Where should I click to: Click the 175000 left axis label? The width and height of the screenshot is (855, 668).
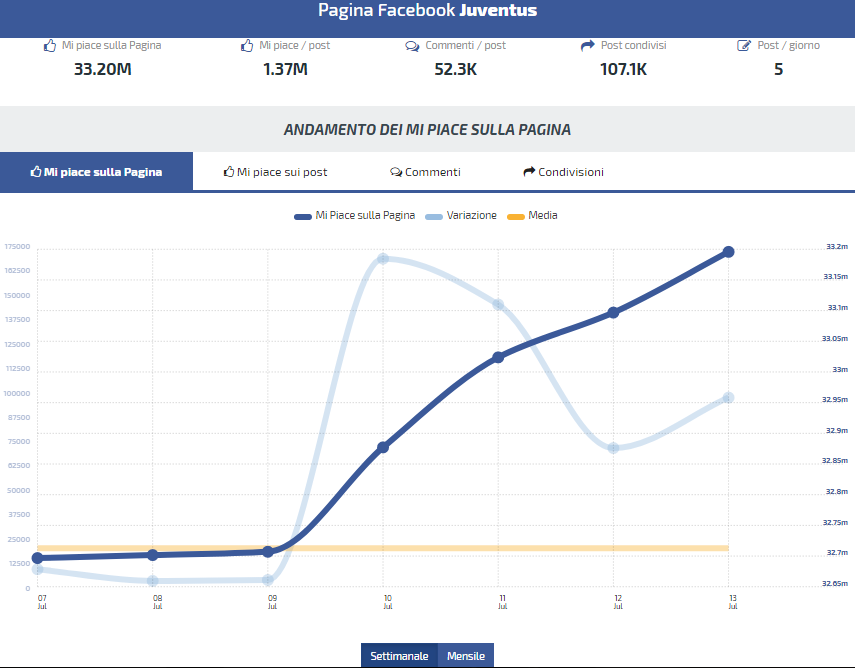(x=17, y=246)
